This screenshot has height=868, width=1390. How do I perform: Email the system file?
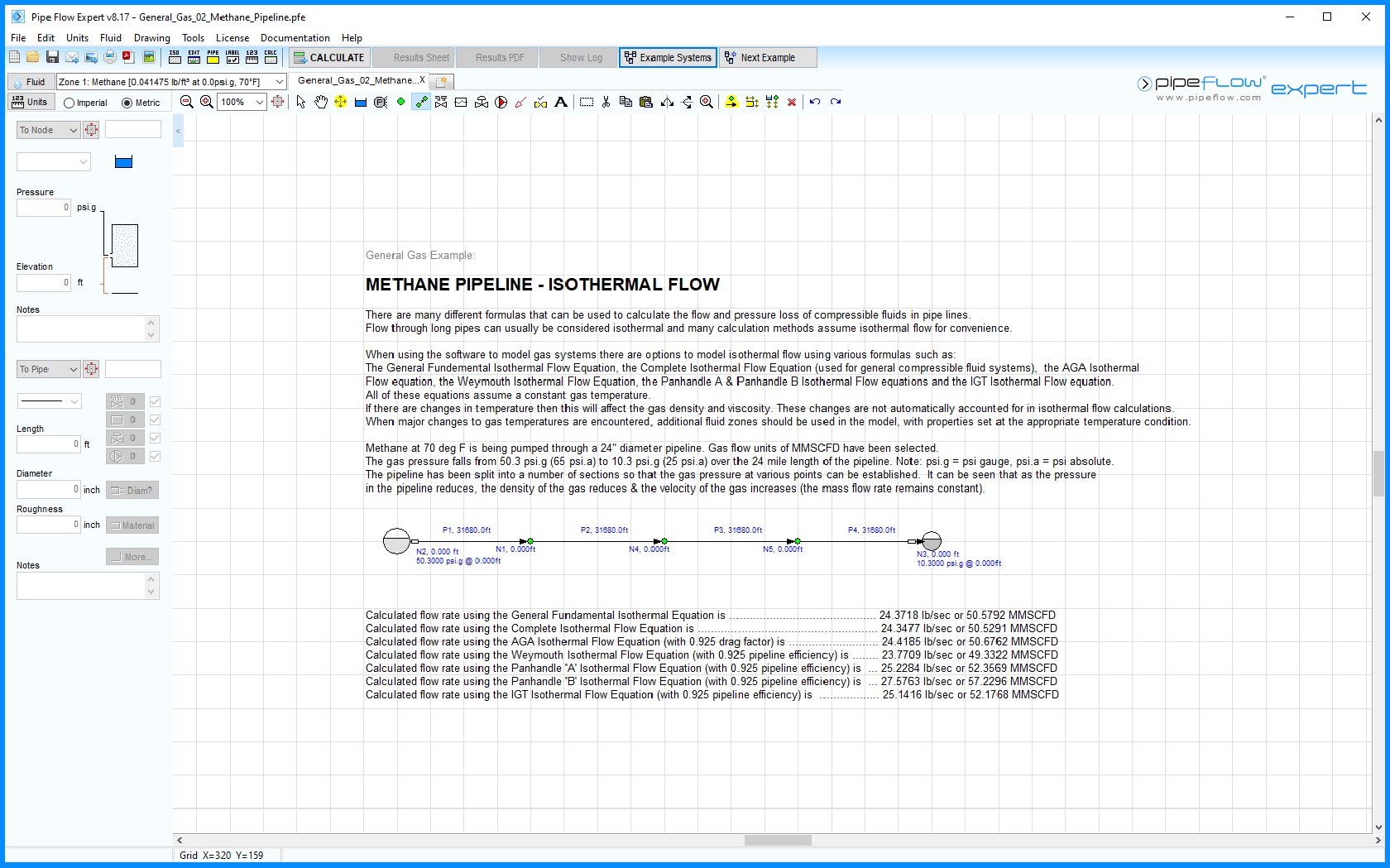(72, 57)
